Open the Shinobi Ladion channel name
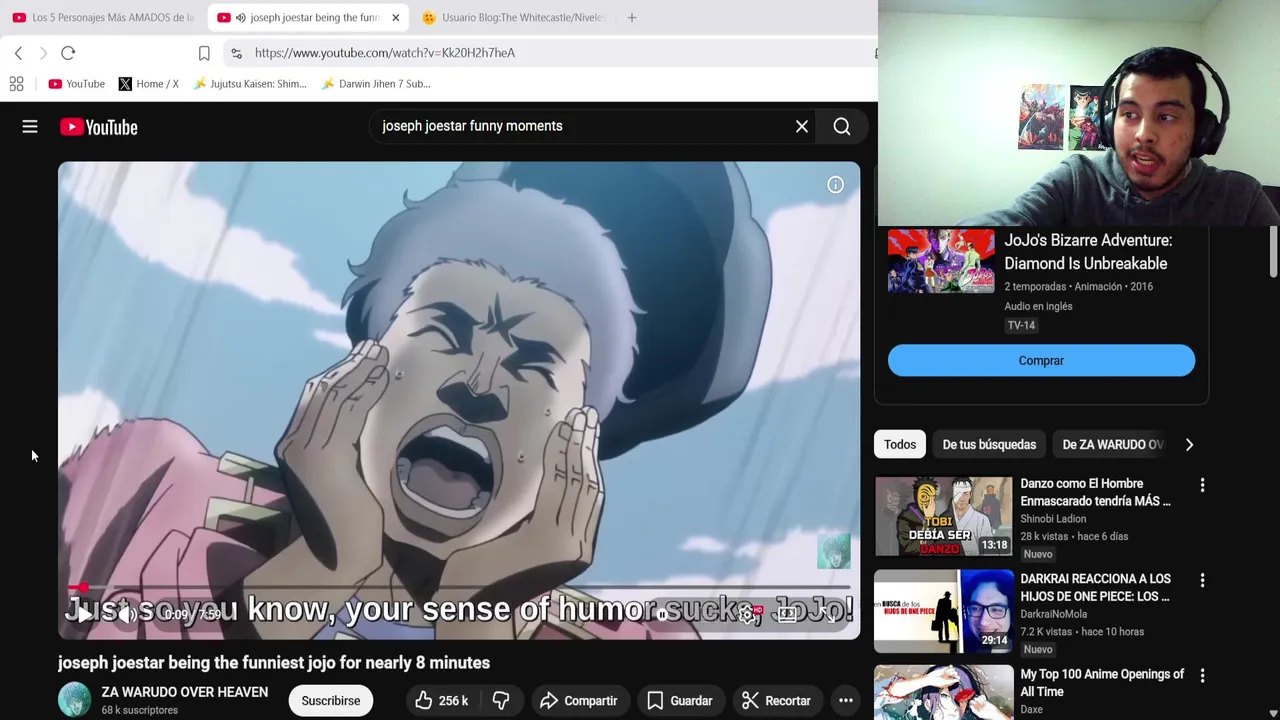Image resolution: width=1280 pixels, height=720 pixels. pyautogui.click(x=1053, y=519)
